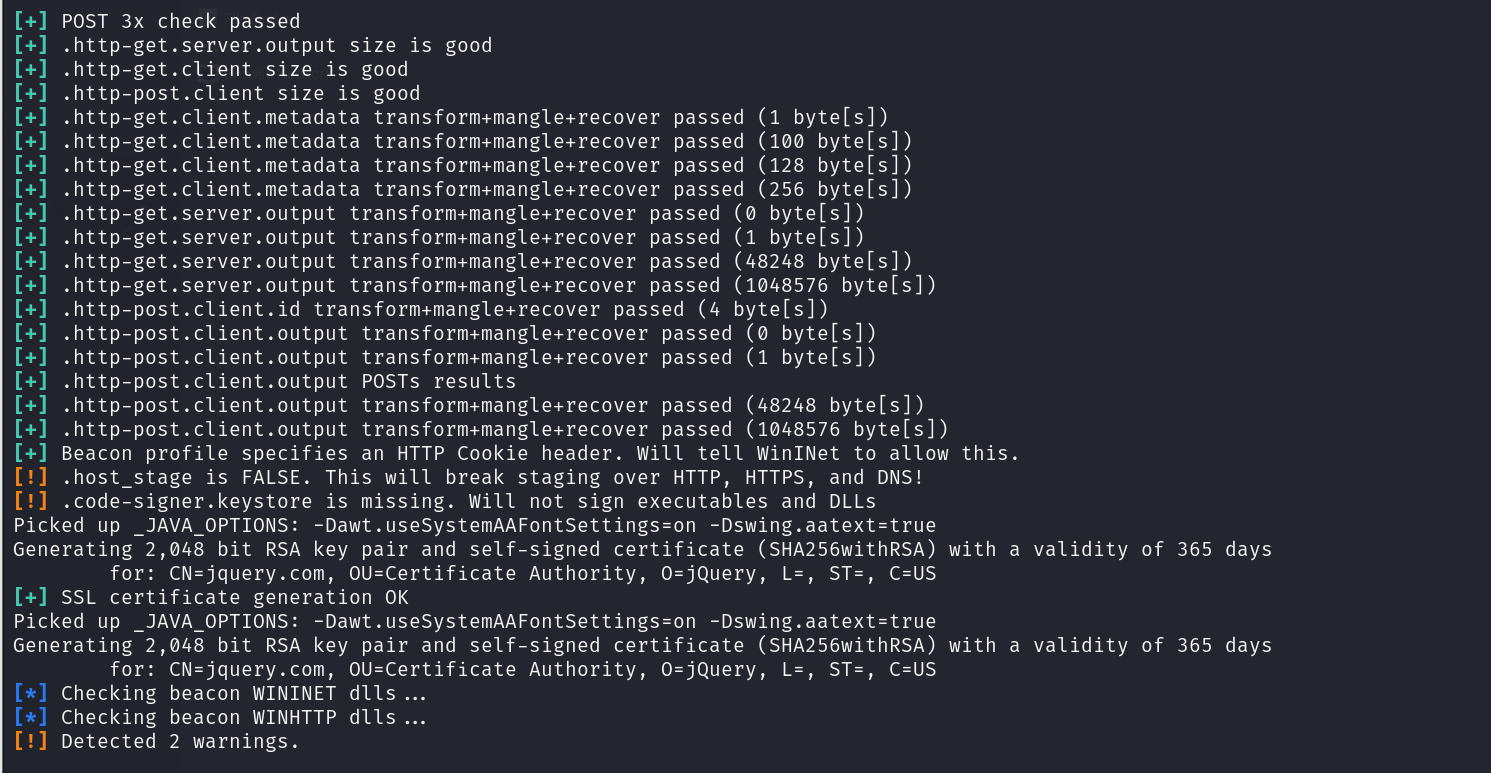This screenshot has height=773, width=1491.
Task: Click the '.http-post.client size is good' text
Action: pyautogui.click(x=241, y=93)
